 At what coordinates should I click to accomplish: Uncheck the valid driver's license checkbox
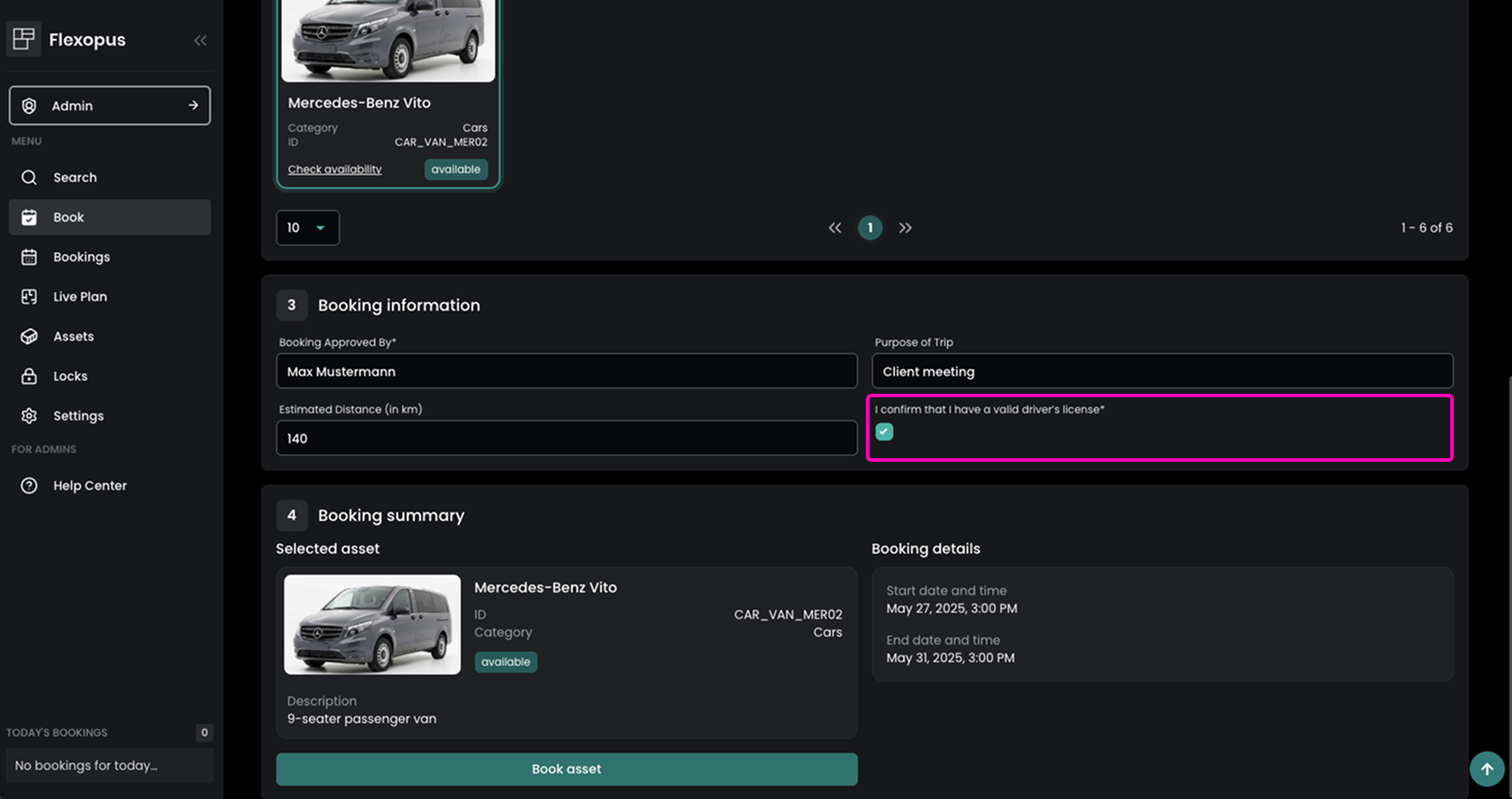pos(884,432)
